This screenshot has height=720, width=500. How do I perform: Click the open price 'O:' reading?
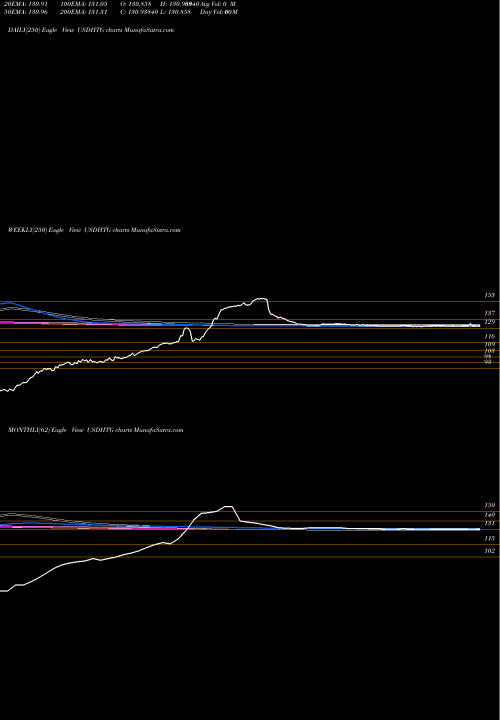click(136, 4)
